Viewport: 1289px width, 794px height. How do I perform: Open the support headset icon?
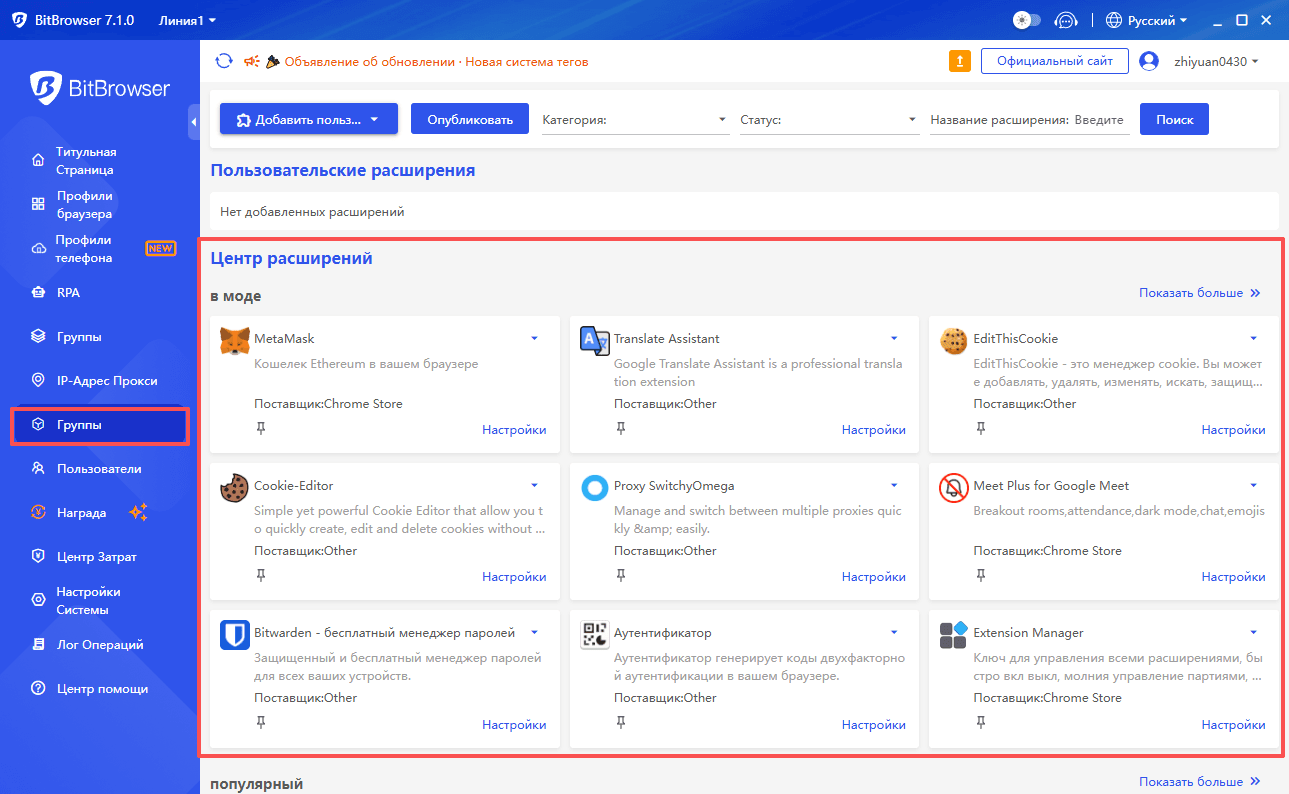(1065, 19)
